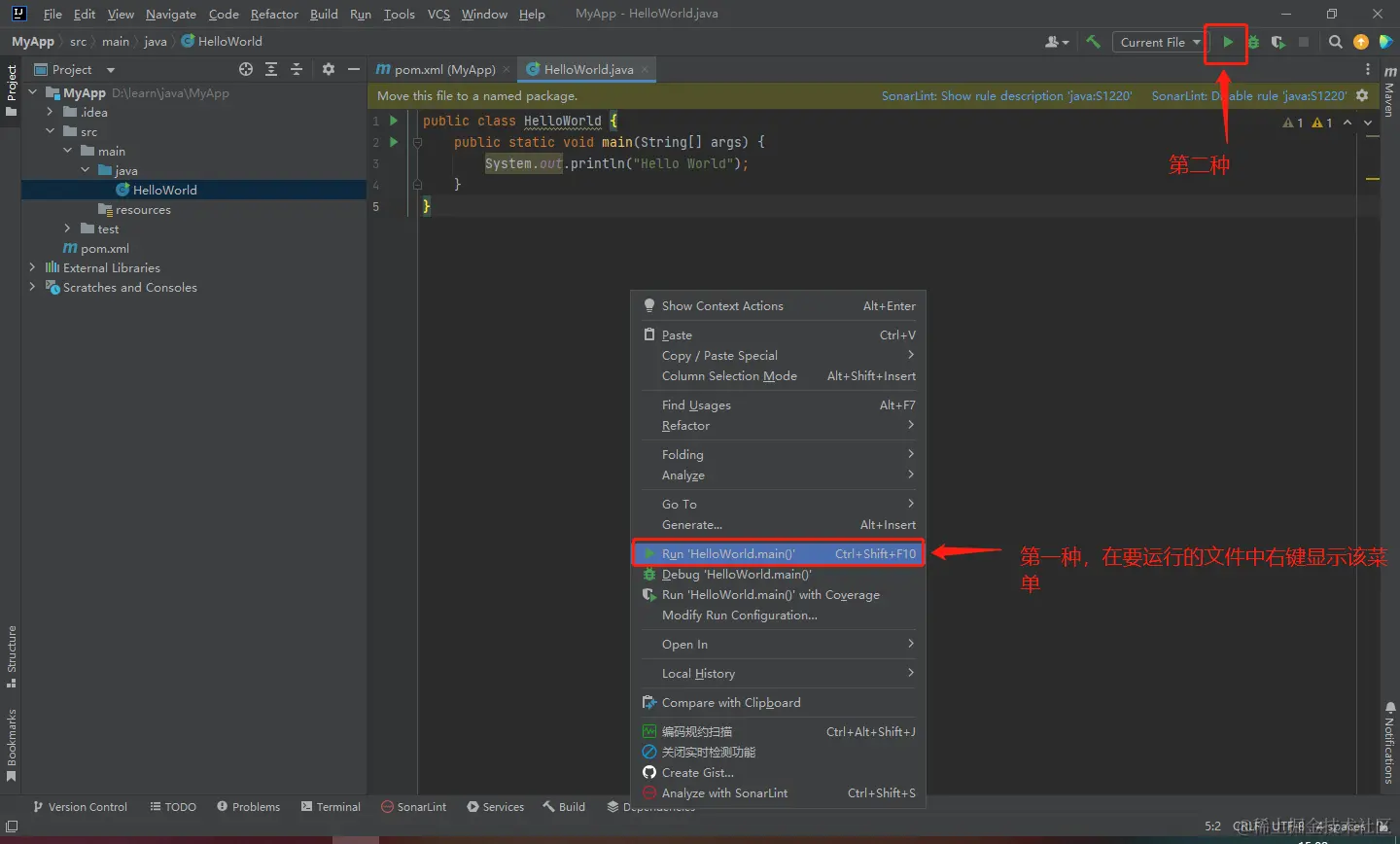Open Search Everywhere magnifier icon
The height and width of the screenshot is (844, 1400).
tap(1336, 42)
